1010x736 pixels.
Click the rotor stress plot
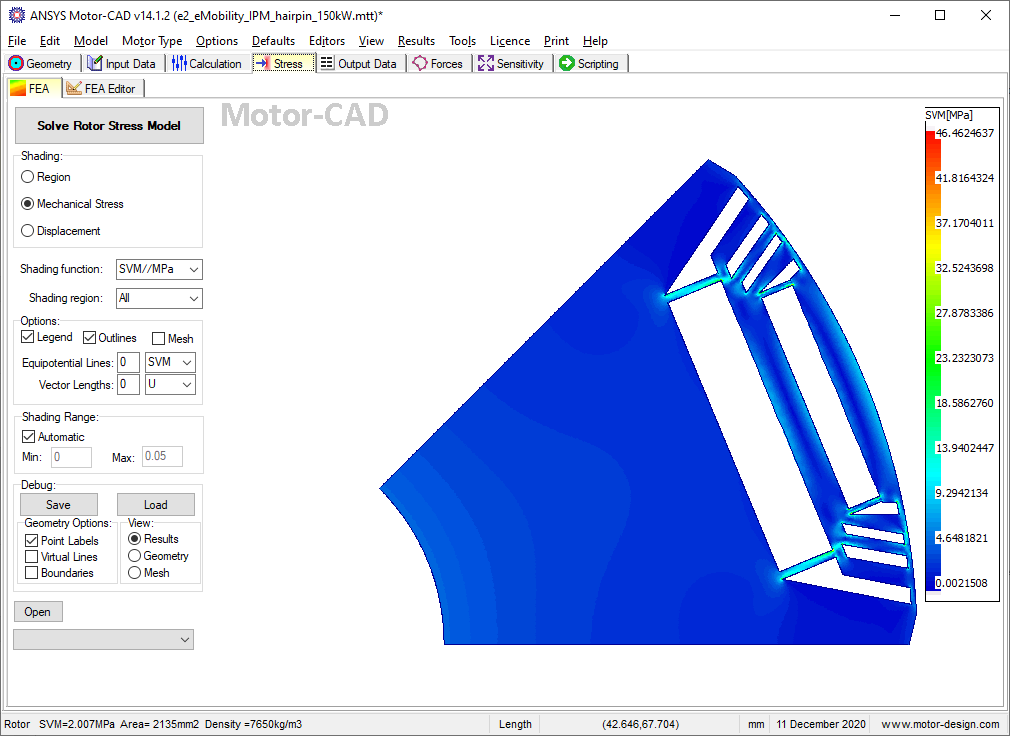tap(647, 402)
